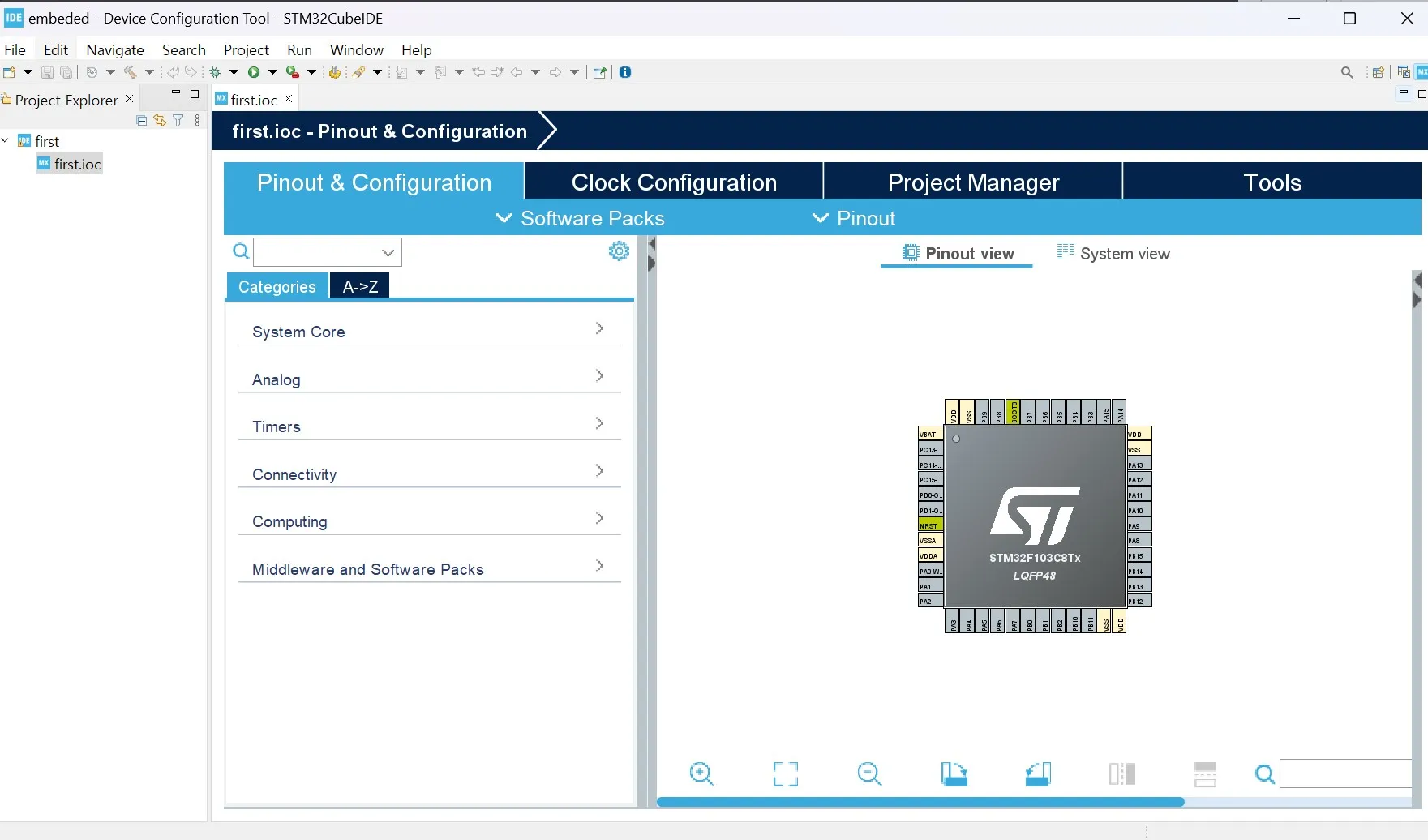The image size is (1428, 840).
Task: Click the pin search input field
Action: pyautogui.click(x=1345, y=774)
